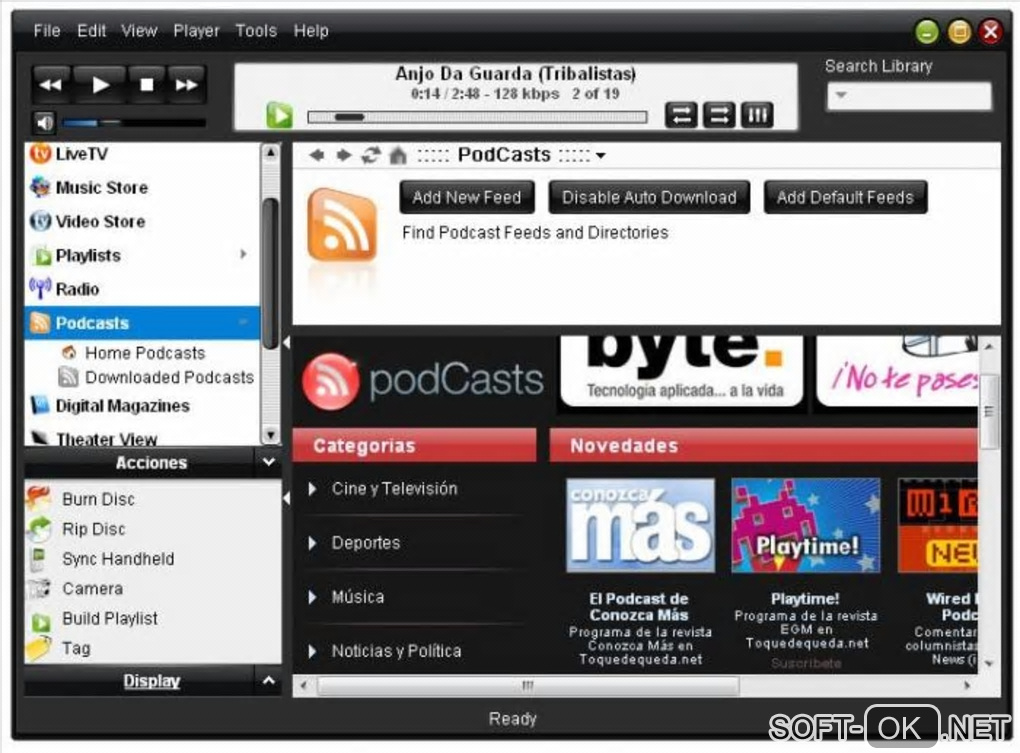
Task: Click Disable Auto Download button
Action: [x=649, y=198]
